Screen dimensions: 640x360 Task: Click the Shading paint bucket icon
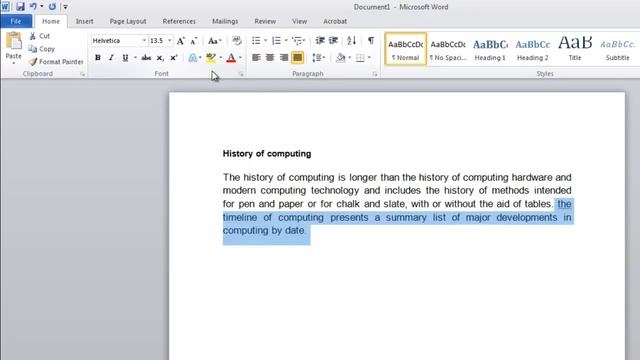tap(340, 58)
